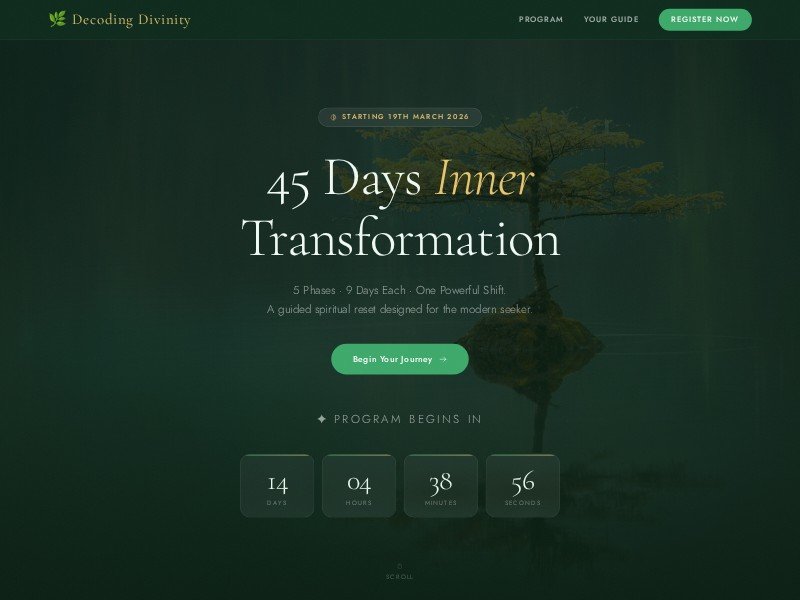Select the 14 DAYS countdown card

click(277, 486)
